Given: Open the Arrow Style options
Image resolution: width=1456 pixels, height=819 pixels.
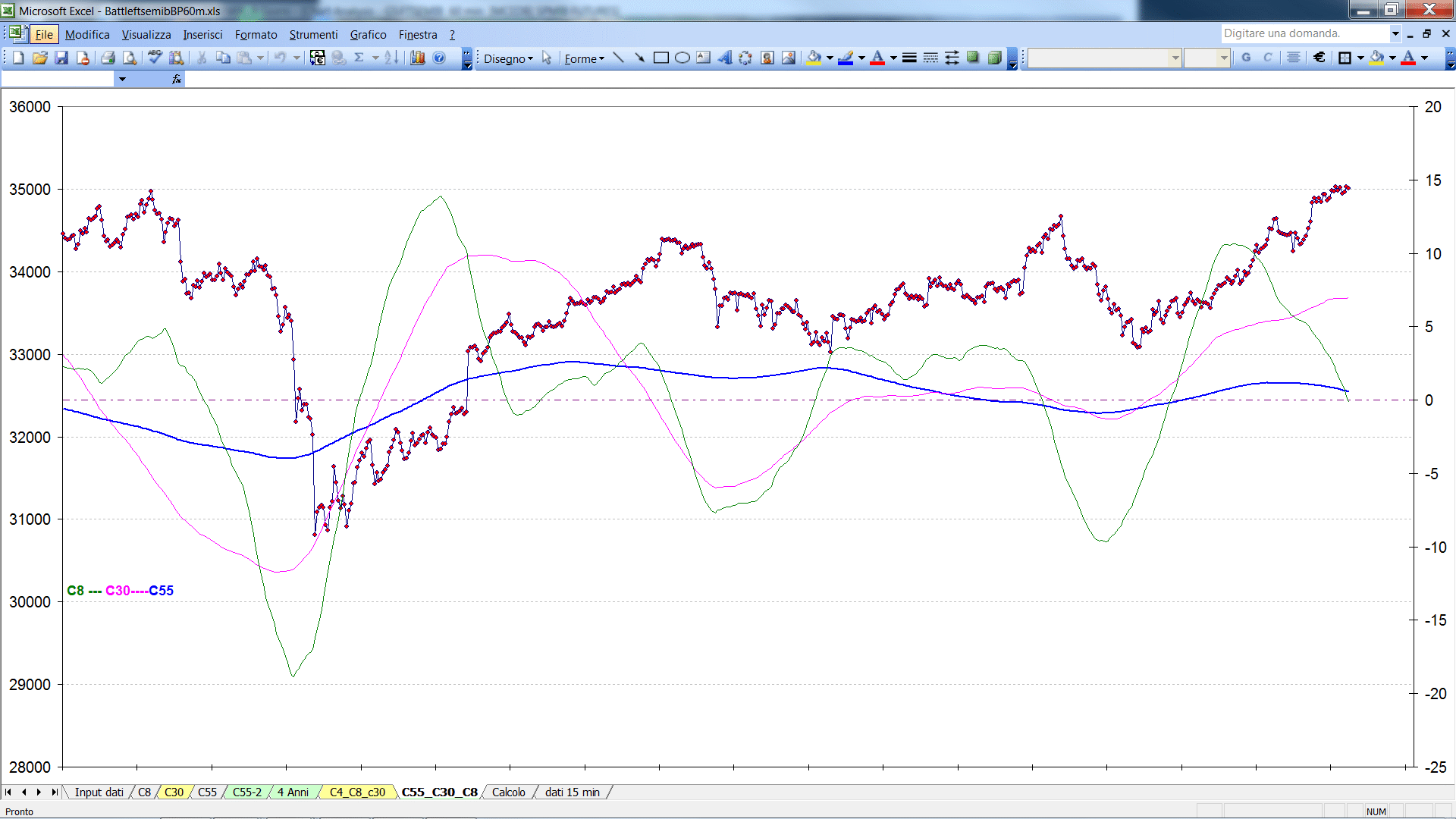Looking at the screenshot, I should tap(952, 58).
